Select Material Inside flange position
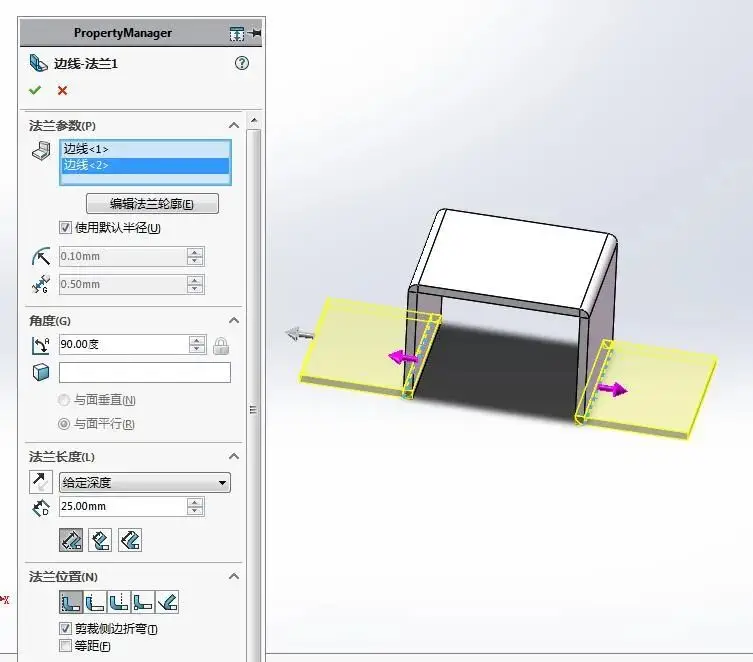The height and width of the screenshot is (662, 753). point(71,602)
